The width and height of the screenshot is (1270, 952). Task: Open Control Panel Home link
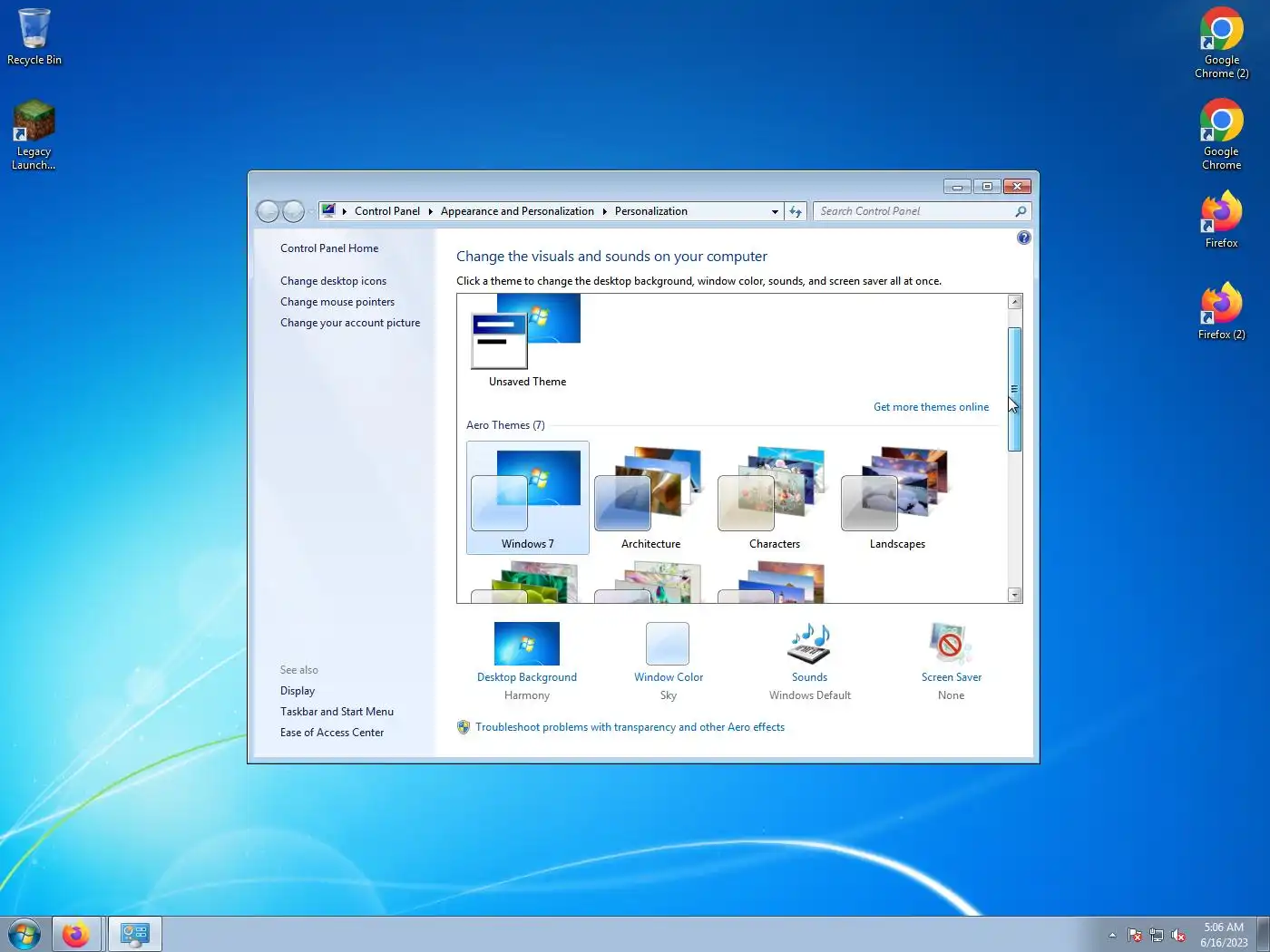pyautogui.click(x=329, y=248)
